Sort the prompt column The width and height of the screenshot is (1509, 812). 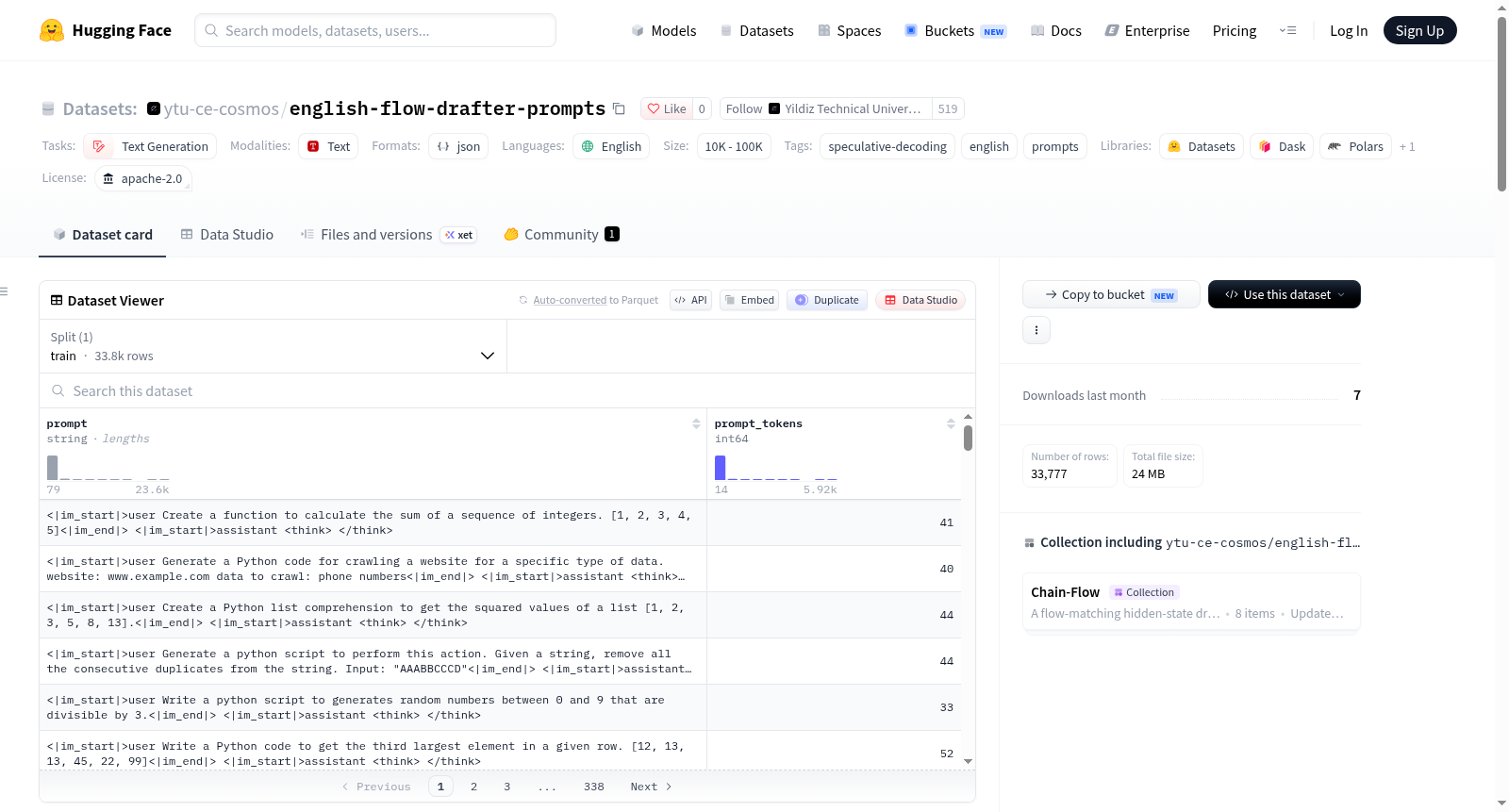696,423
